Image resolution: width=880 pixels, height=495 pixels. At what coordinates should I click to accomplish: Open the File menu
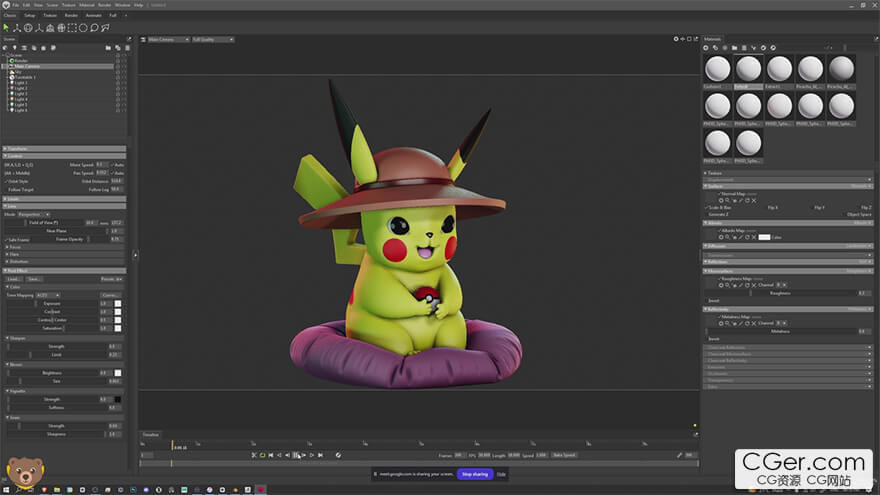(16, 5)
